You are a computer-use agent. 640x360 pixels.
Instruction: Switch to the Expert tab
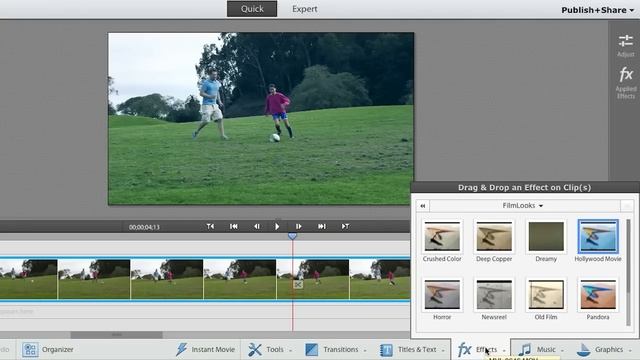point(304,9)
